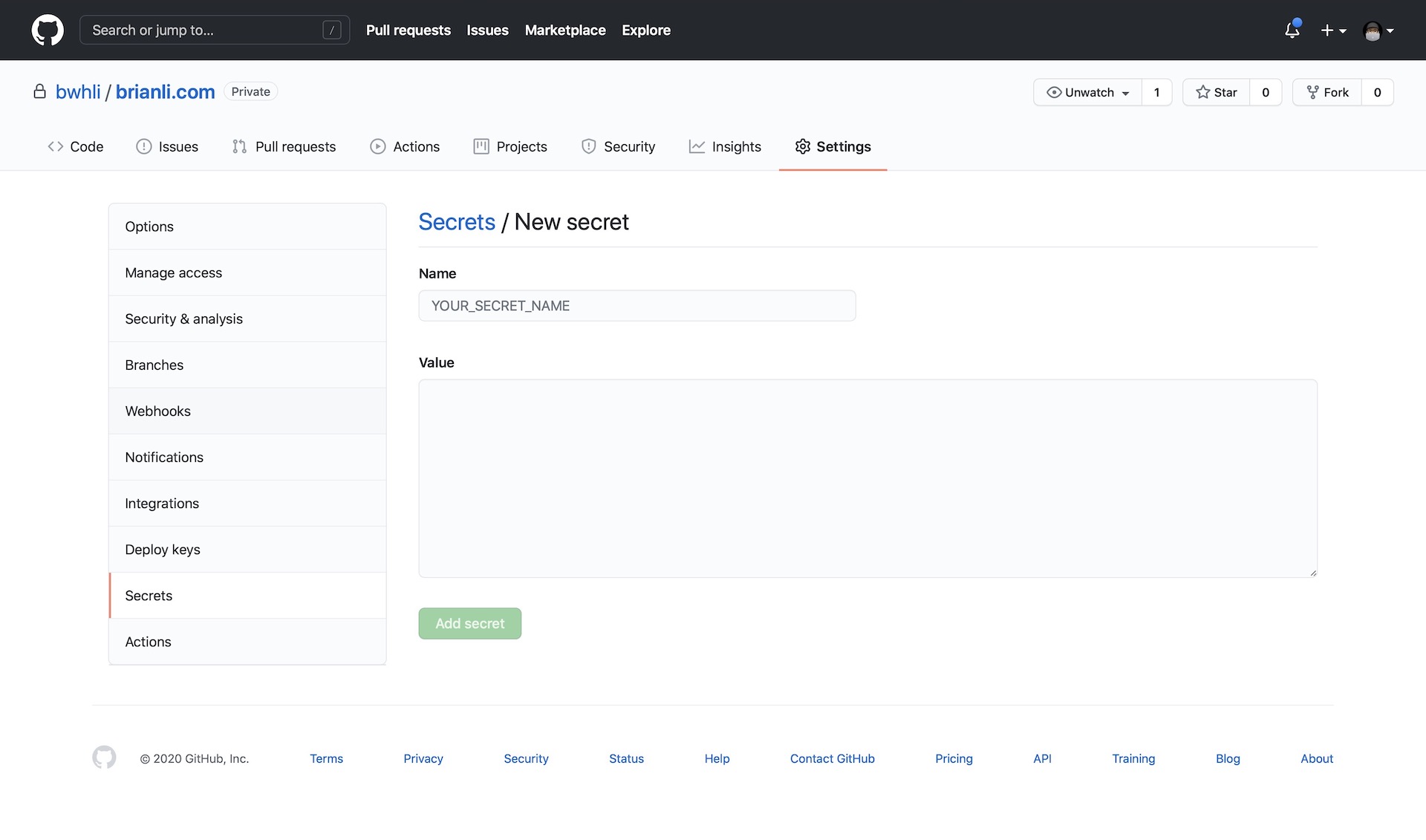
Task: Open the bwhli owner profile link
Action: (78, 91)
